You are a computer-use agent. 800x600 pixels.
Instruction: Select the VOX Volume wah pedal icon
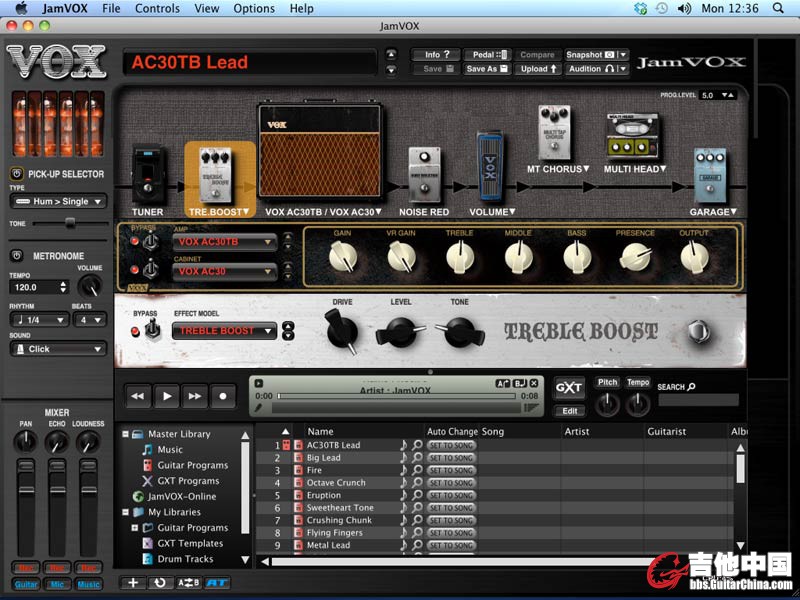[x=490, y=166]
